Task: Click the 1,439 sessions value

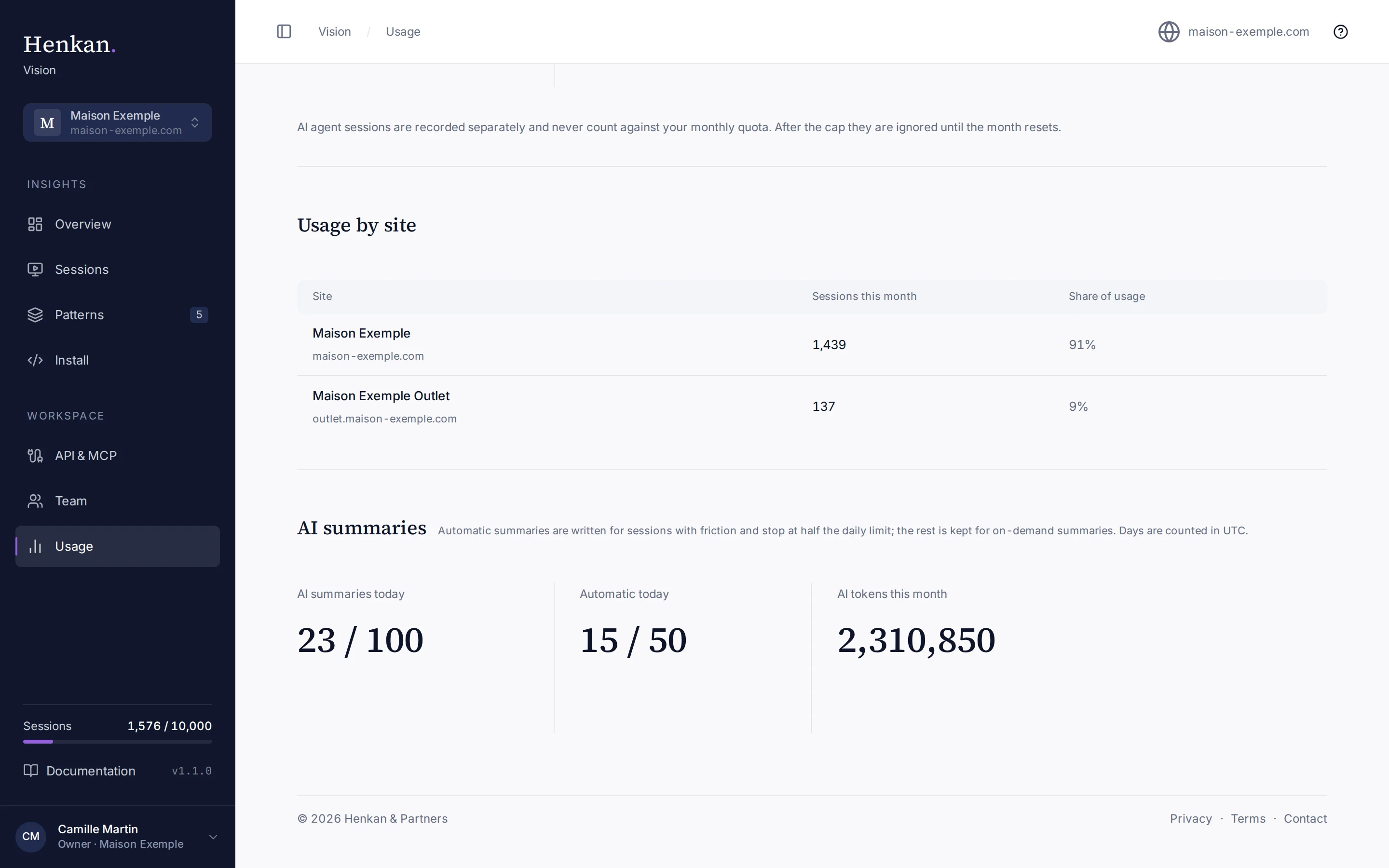Action: [829, 345]
